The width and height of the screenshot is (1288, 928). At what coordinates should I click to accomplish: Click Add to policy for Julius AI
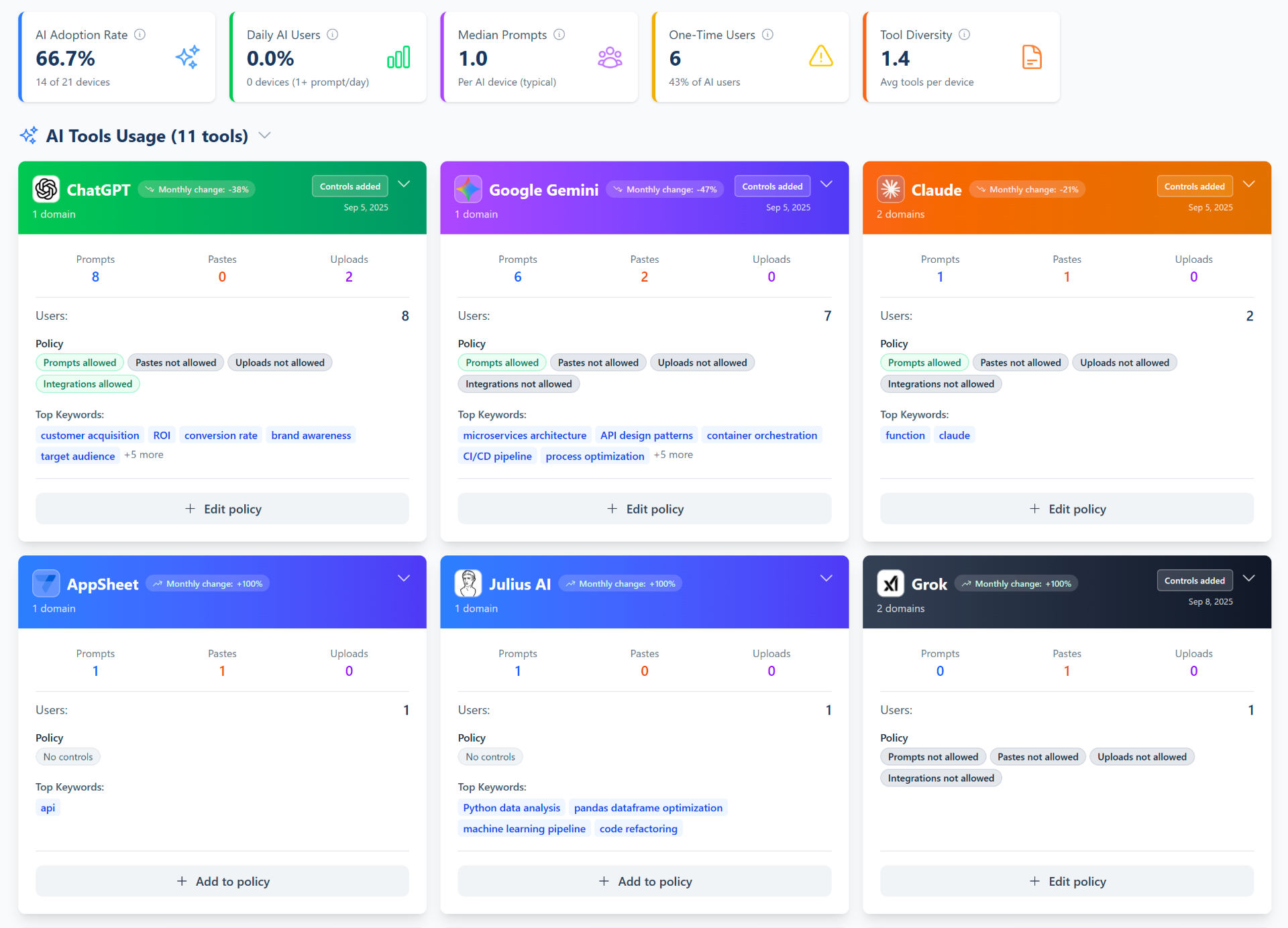(645, 881)
